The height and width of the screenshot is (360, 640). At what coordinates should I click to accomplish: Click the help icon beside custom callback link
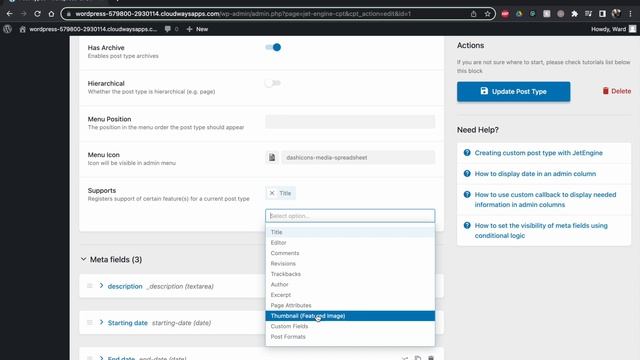(x=467, y=194)
